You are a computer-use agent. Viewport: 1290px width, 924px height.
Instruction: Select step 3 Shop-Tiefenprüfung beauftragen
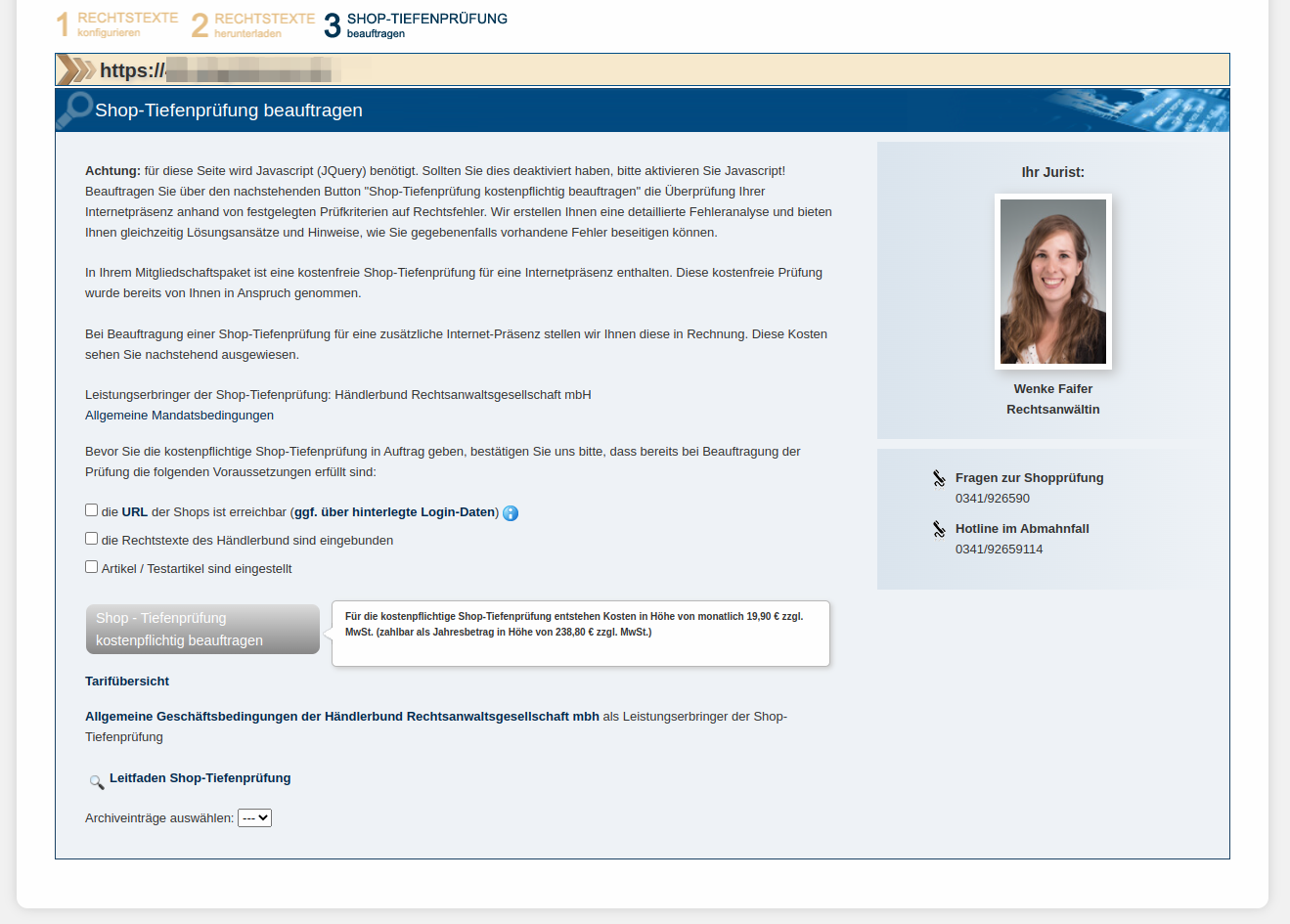click(x=417, y=24)
